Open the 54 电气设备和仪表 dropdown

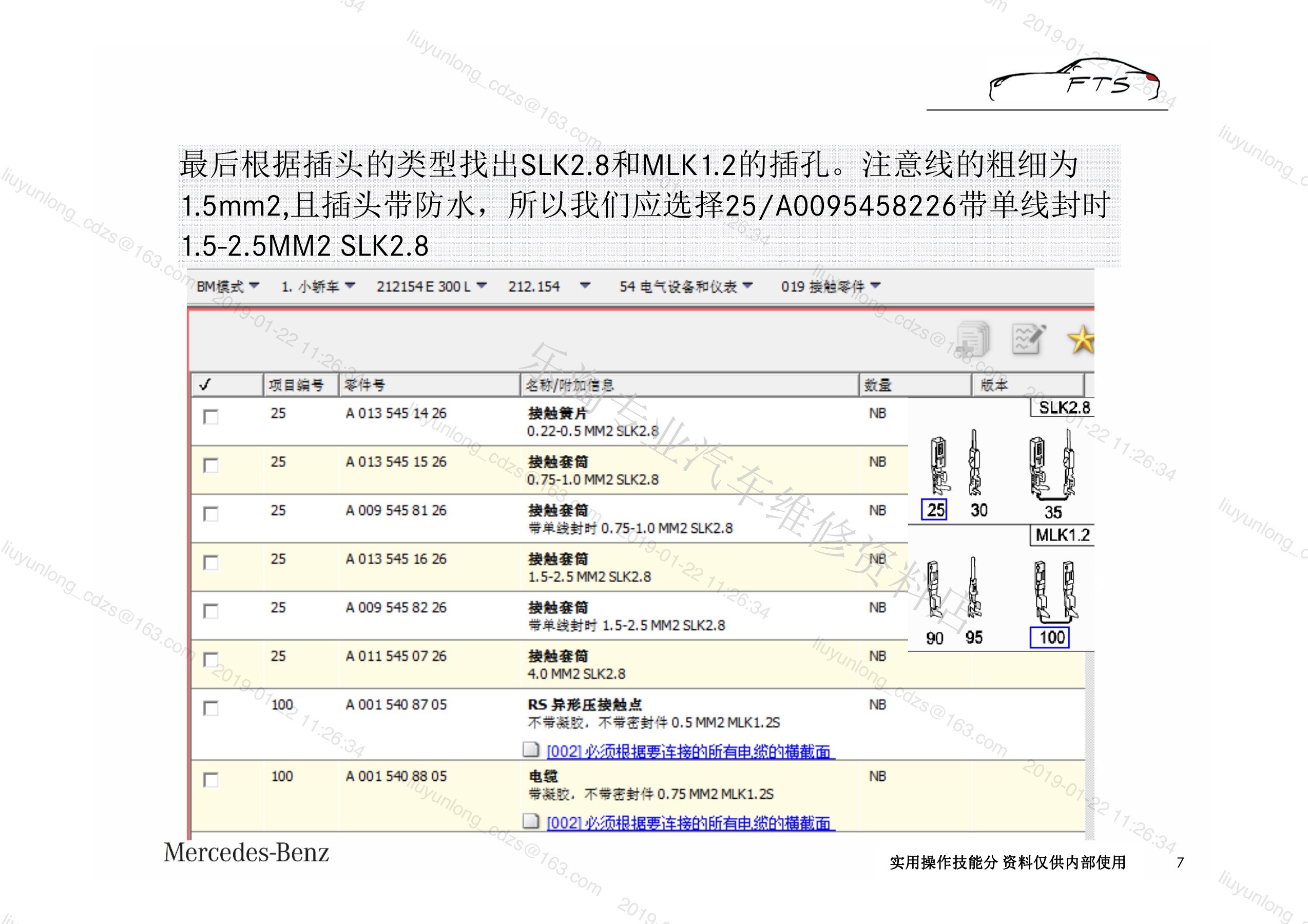click(x=686, y=286)
